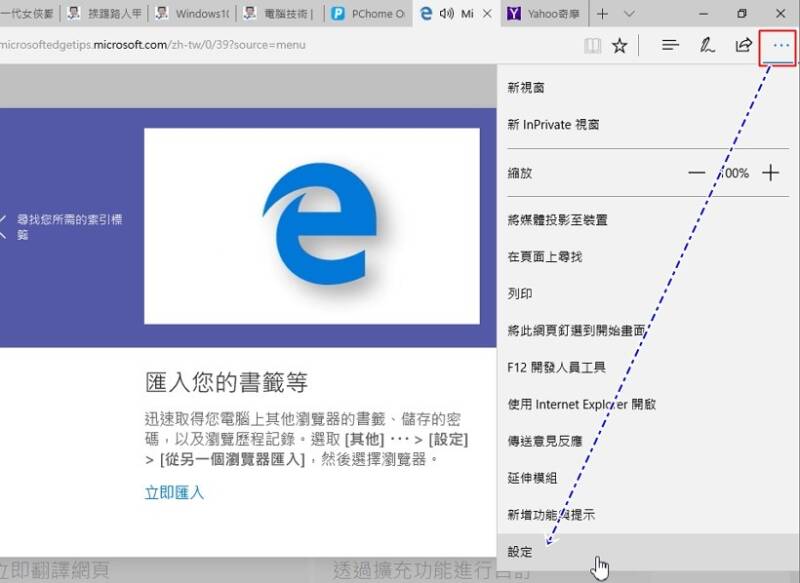
Task: Click the 100% zoom value
Action: (734, 173)
